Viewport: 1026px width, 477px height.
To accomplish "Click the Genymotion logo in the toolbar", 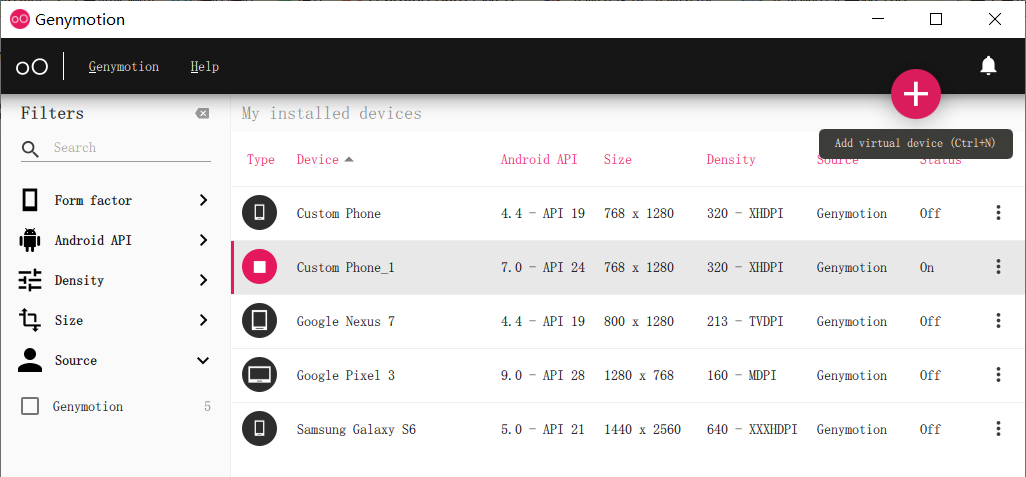I will pyautogui.click(x=32, y=67).
